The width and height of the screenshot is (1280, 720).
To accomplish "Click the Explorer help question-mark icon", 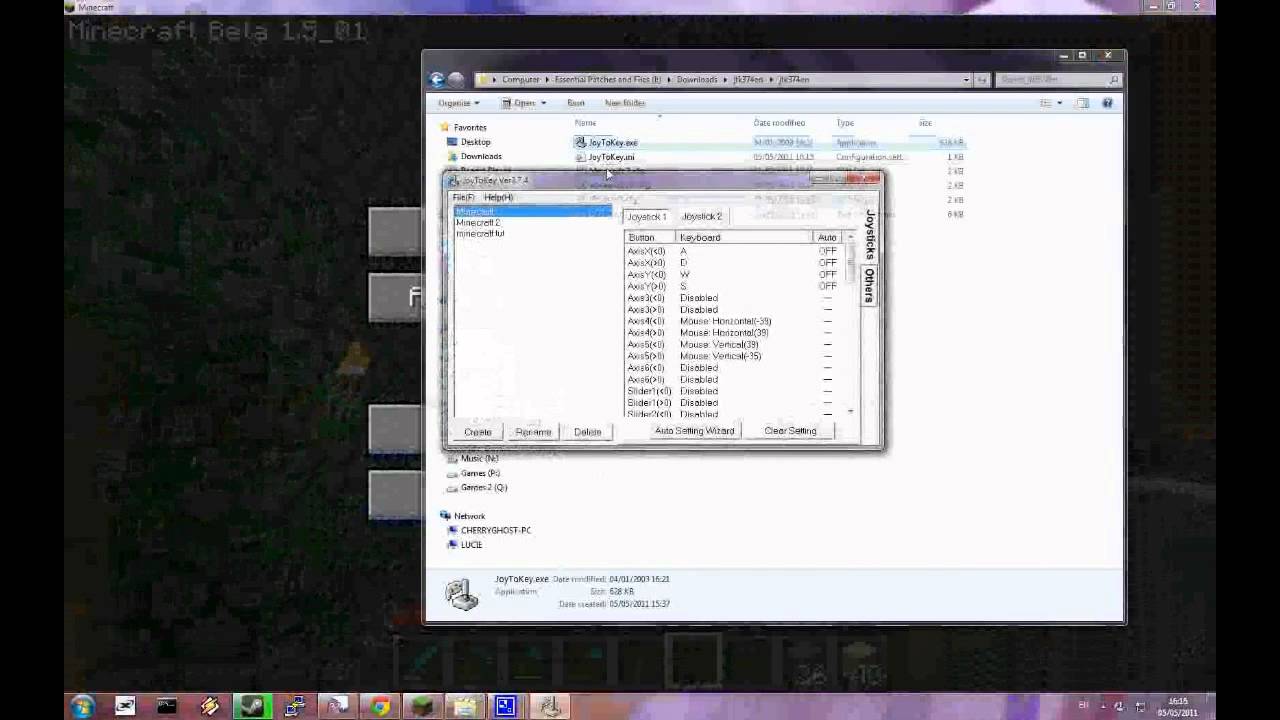I will coord(1107,103).
